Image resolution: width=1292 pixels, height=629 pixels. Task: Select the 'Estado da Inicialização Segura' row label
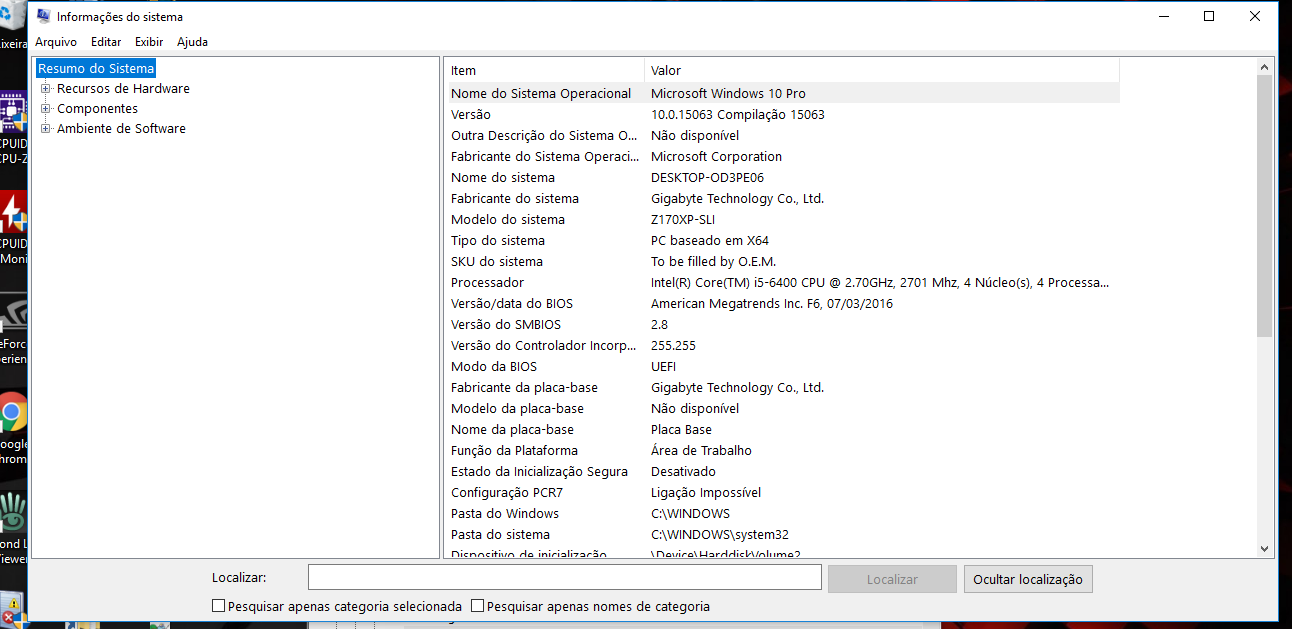point(540,471)
